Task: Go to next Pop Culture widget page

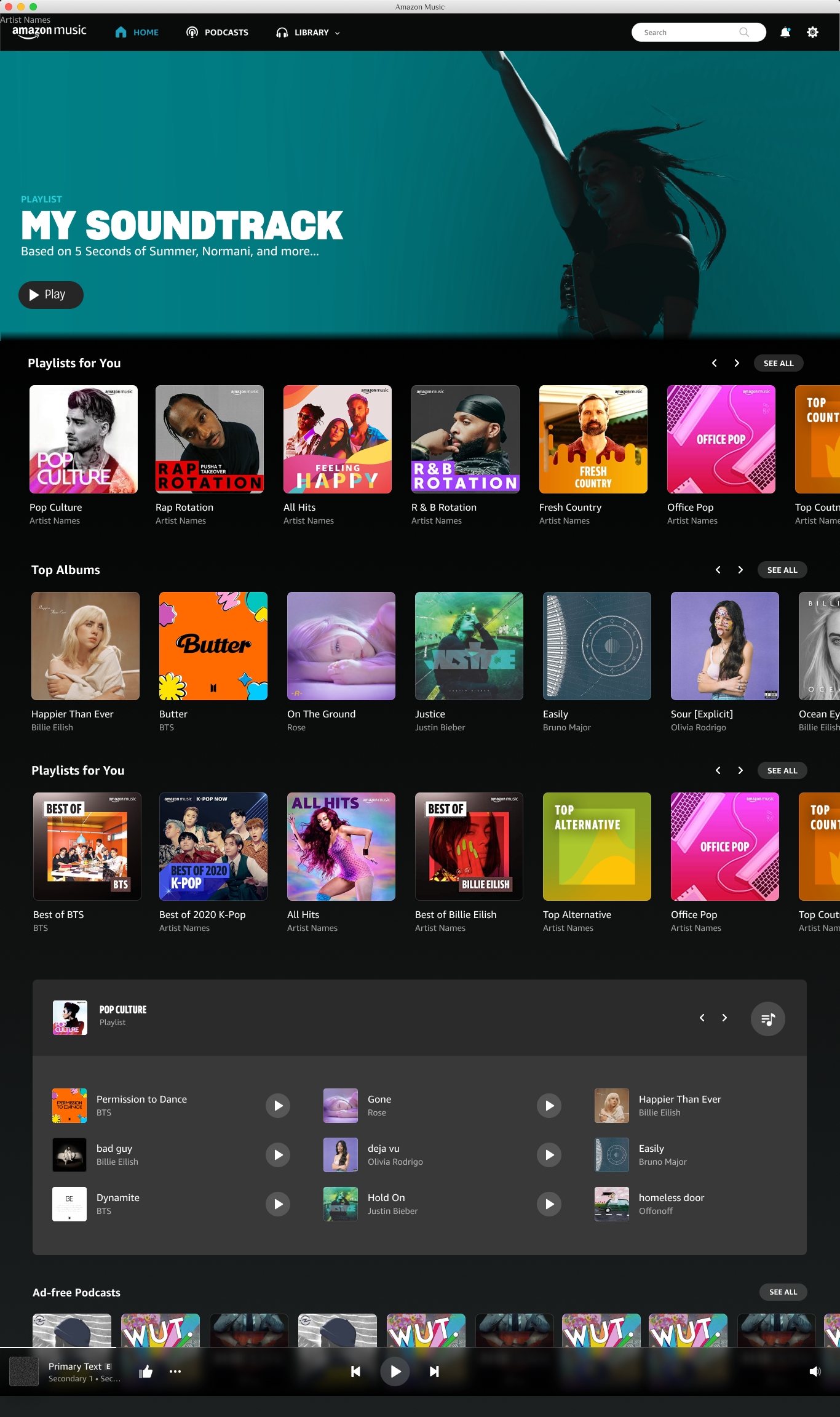Action: pyautogui.click(x=724, y=1018)
